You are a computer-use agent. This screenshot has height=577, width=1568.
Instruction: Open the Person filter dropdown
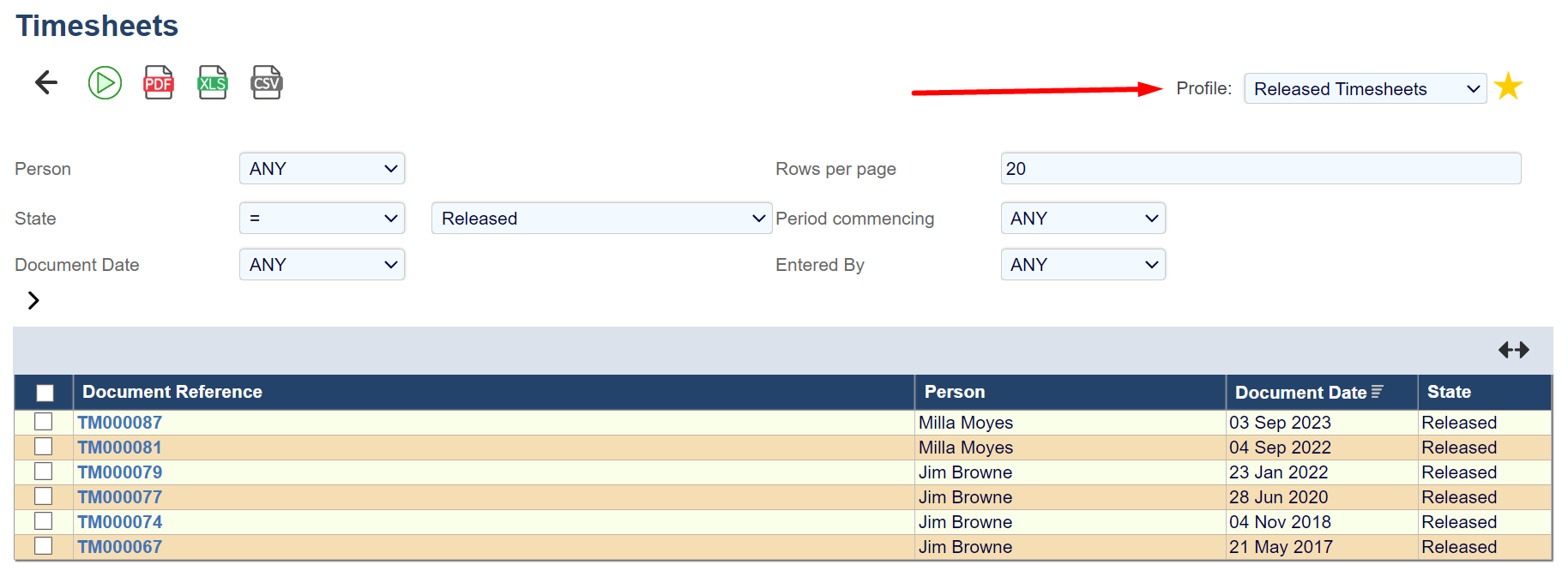[322, 169]
